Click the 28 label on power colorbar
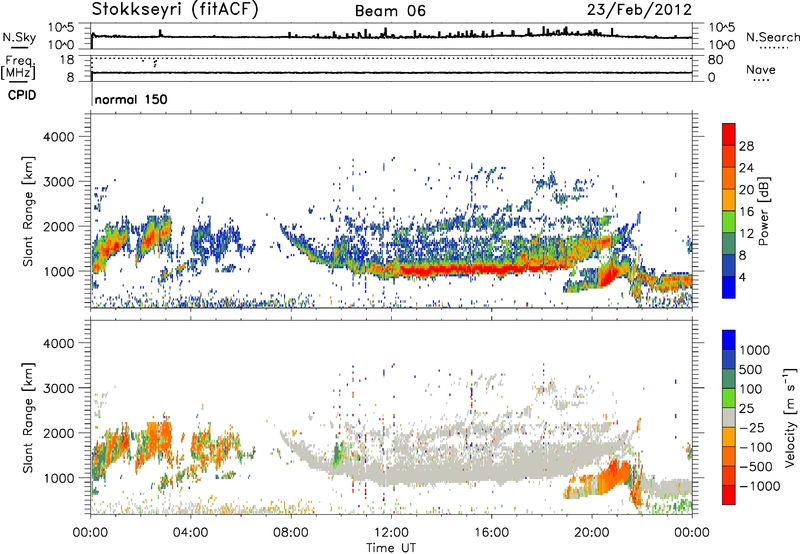800x554 pixels. [746, 146]
